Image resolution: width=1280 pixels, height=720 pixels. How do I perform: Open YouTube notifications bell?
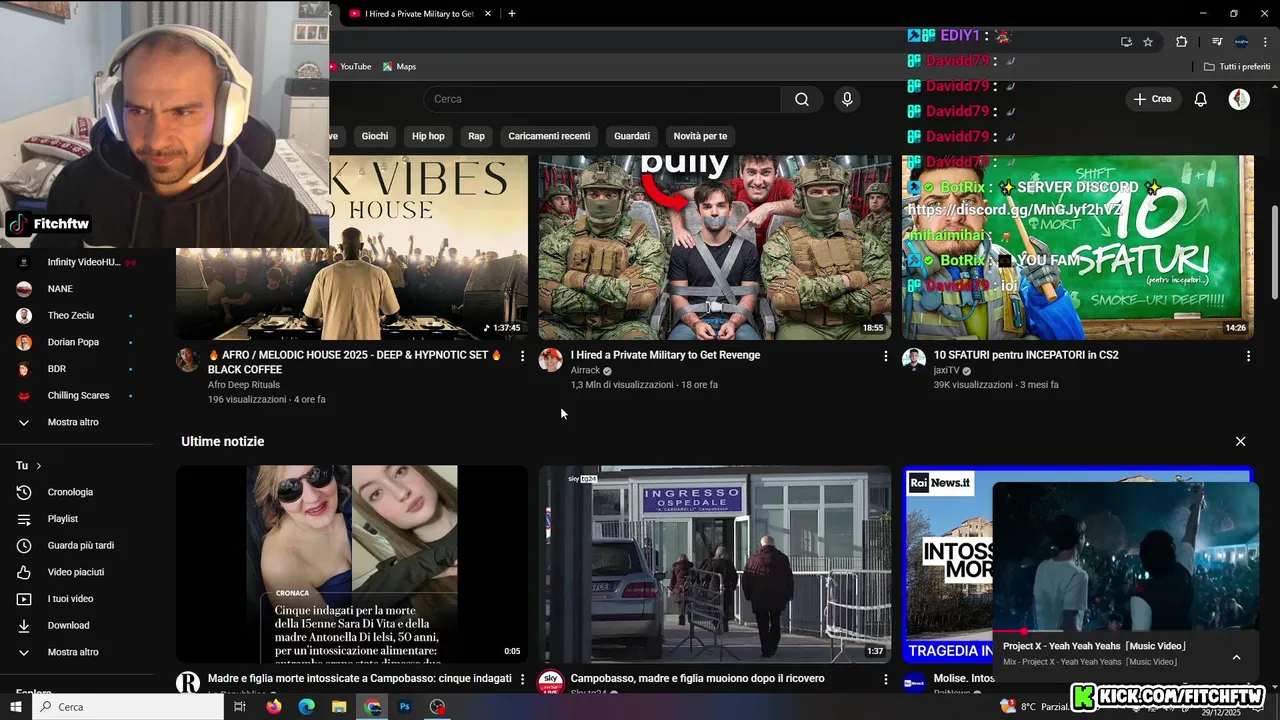point(1201,99)
